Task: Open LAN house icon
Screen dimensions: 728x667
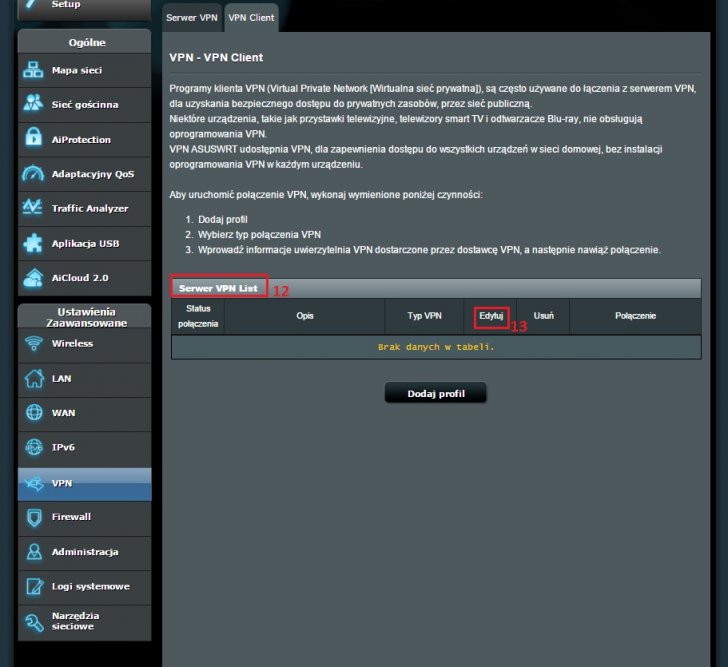Action: click(34, 378)
